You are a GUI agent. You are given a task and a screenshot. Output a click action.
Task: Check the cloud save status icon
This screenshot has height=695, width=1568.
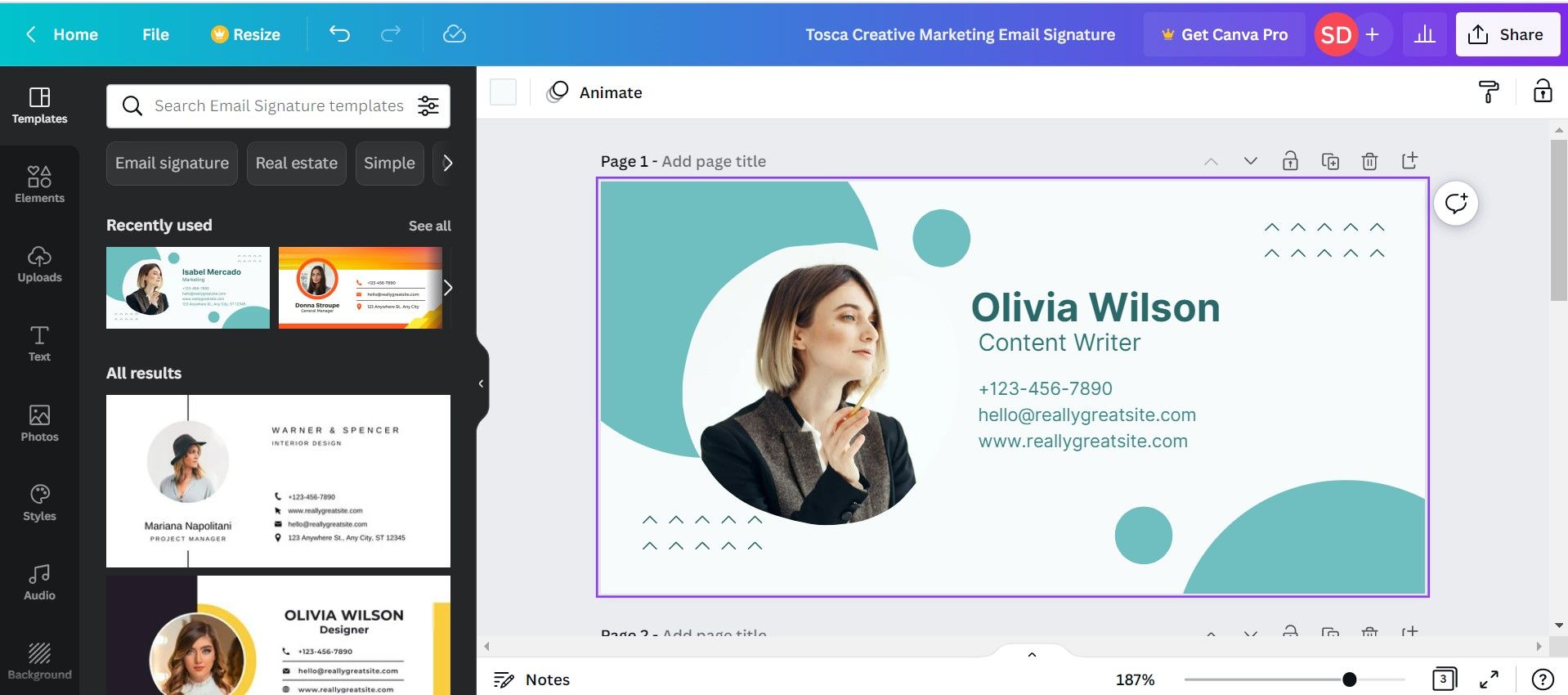tap(454, 34)
